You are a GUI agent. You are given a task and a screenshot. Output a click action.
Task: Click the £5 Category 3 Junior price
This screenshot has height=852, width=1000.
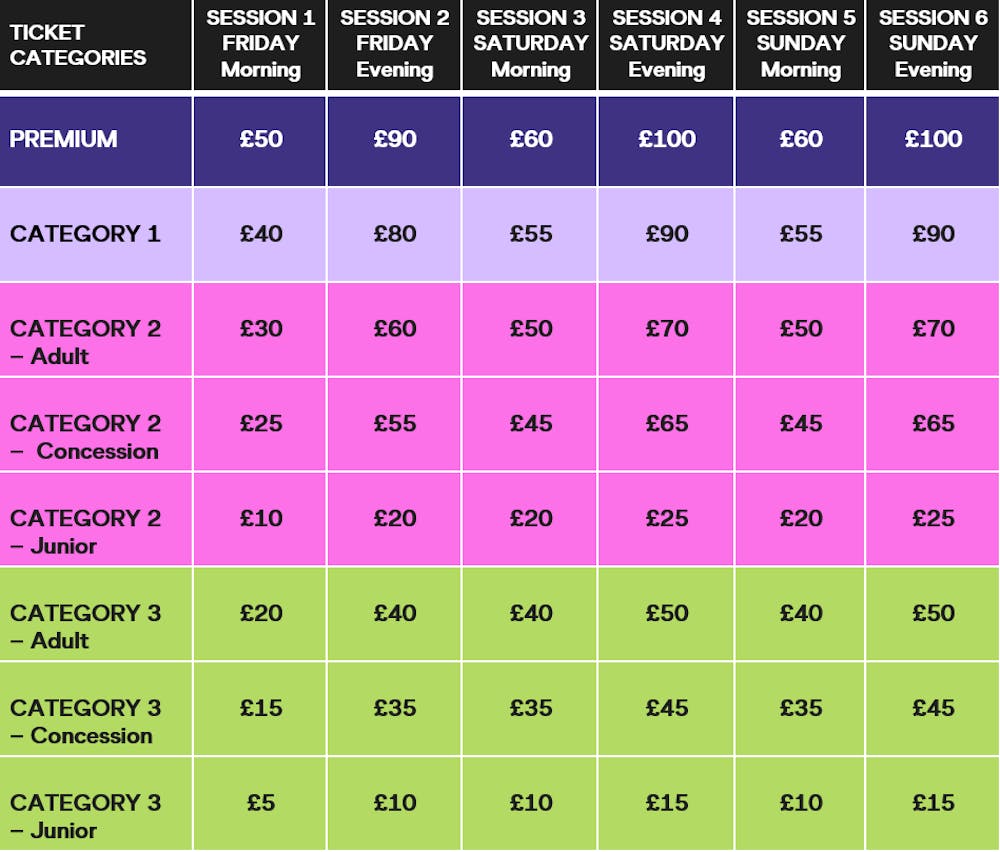click(261, 802)
